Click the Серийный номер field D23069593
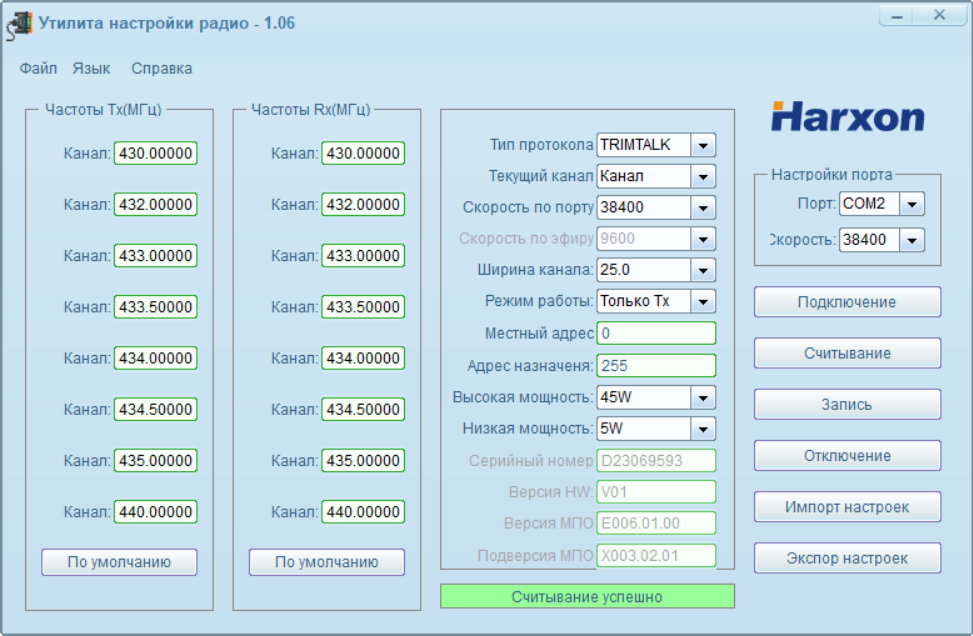This screenshot has height=636, width=973. click(656, 460)
